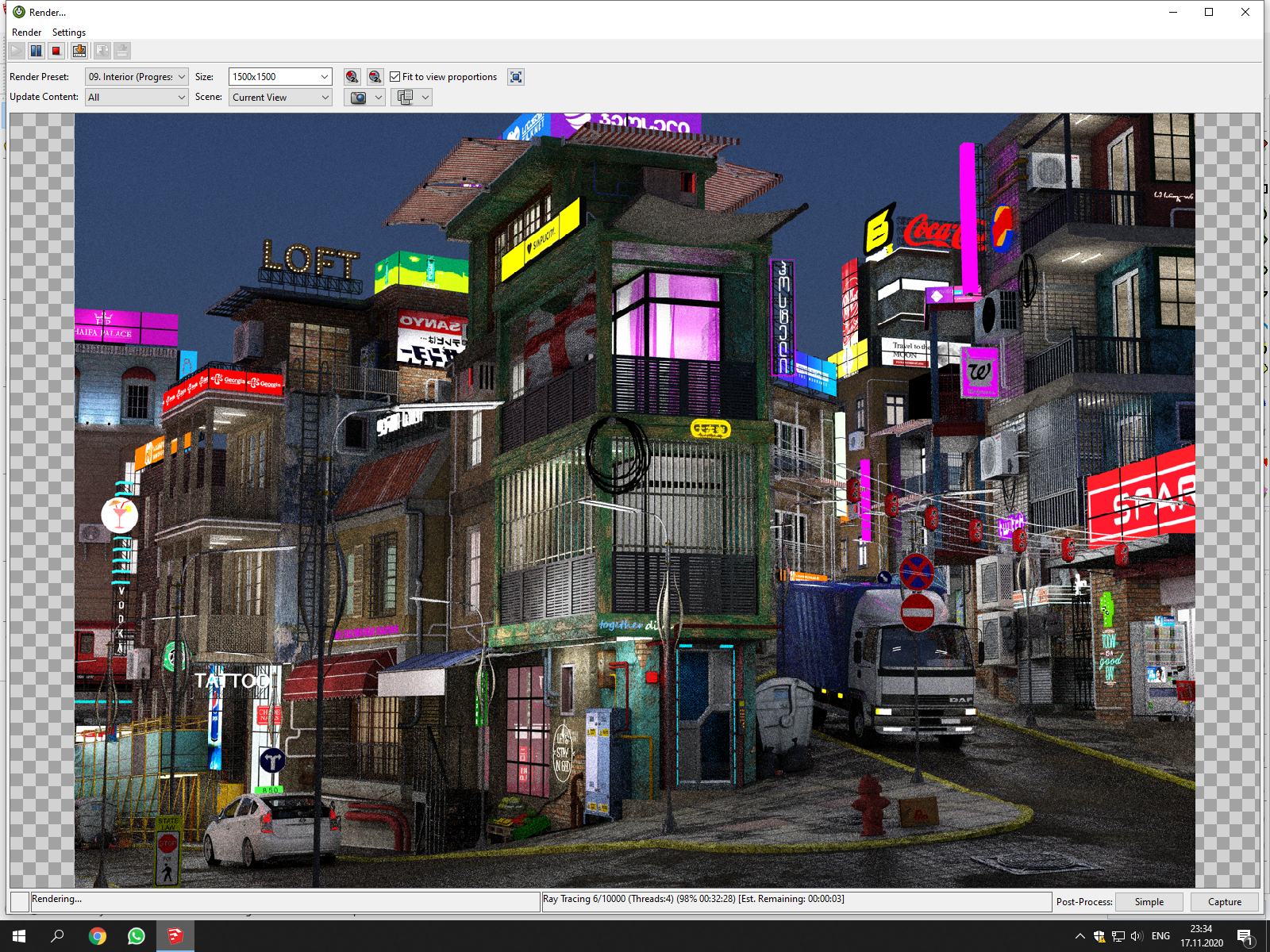Toggle Fit to view proportions checkbox
1270x952 pixels.
395,77
